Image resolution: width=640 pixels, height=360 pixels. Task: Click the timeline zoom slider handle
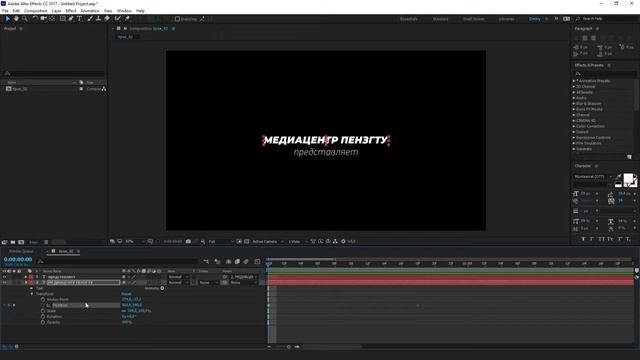(289, 347)
